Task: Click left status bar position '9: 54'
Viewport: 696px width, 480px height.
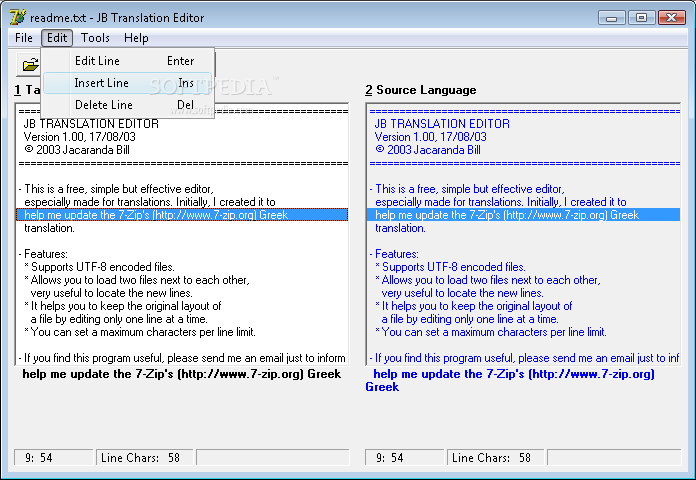Action: coord(53,458)
